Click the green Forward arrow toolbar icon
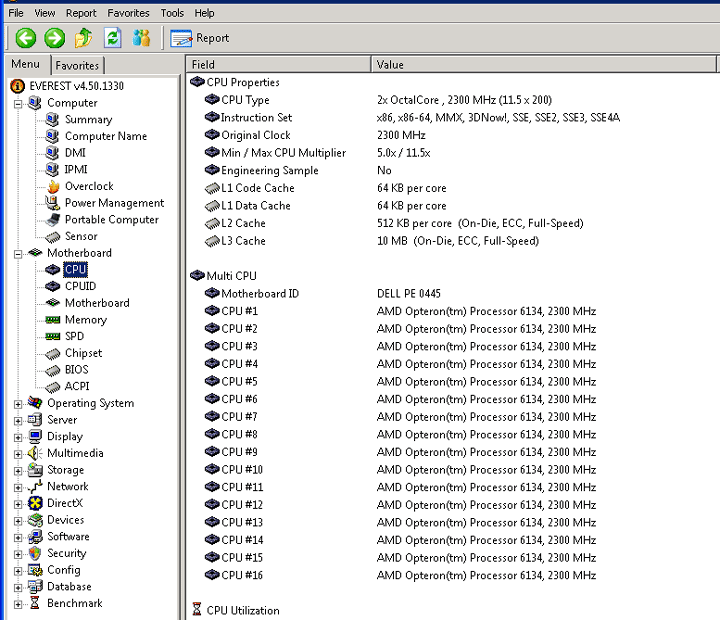Image resolution: width=720 pixels, height=620 pixels. pos(55,38)
